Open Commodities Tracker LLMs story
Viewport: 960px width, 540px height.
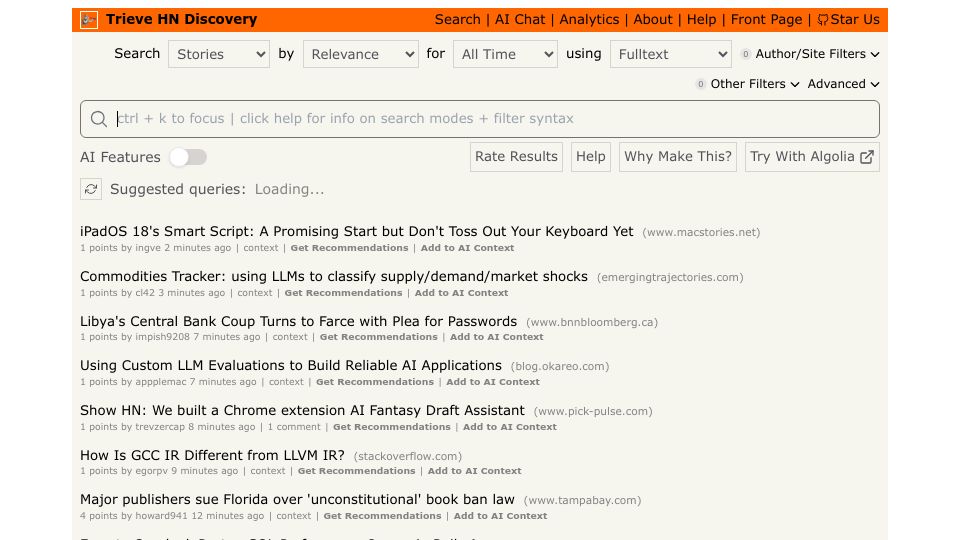(334, 276)
